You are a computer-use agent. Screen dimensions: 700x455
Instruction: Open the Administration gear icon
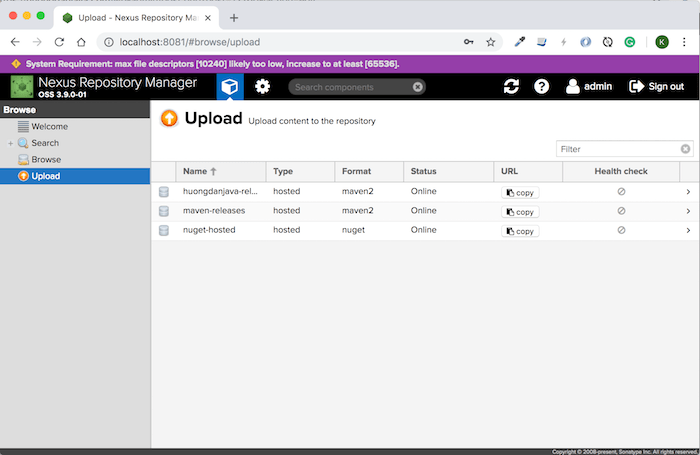262,86
